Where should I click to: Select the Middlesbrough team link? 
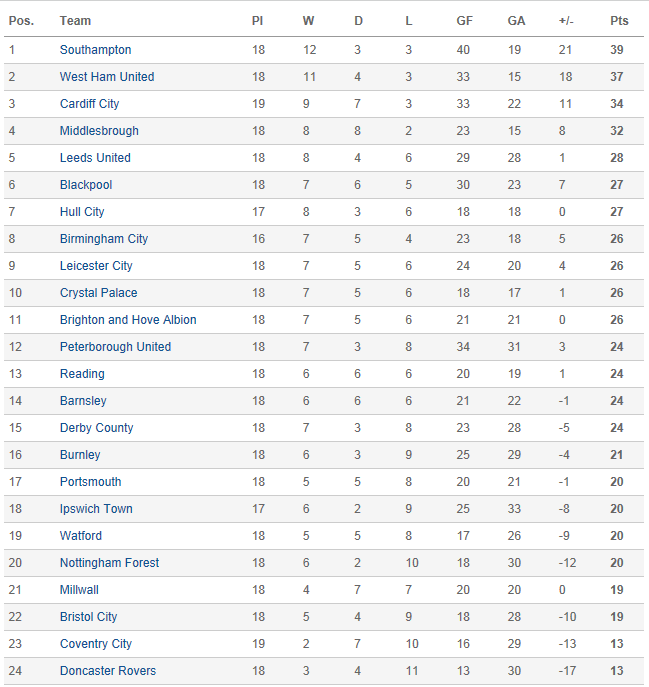(x=99, y=131)
